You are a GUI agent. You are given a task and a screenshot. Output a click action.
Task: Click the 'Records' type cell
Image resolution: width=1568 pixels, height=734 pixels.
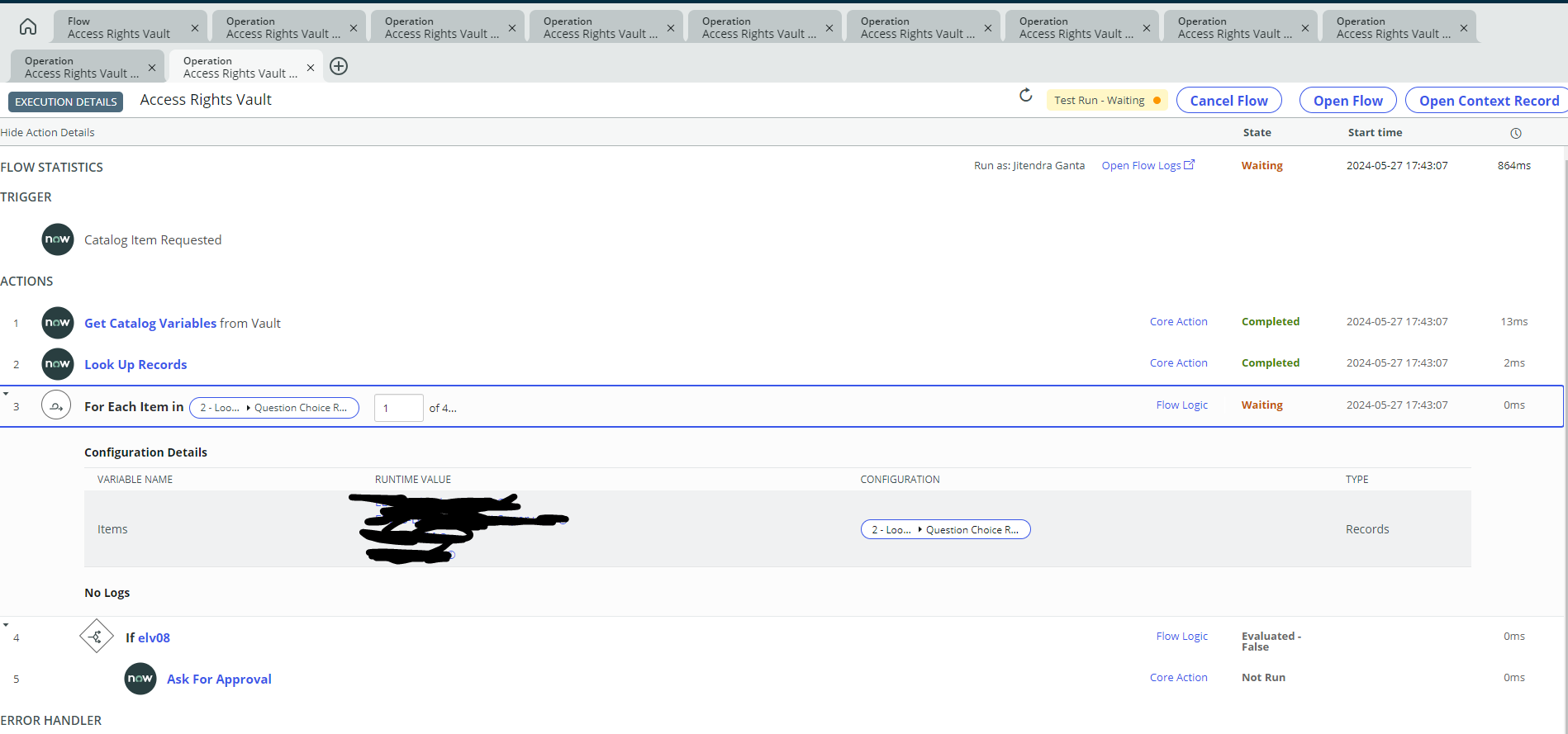[x=1367, y=529]
